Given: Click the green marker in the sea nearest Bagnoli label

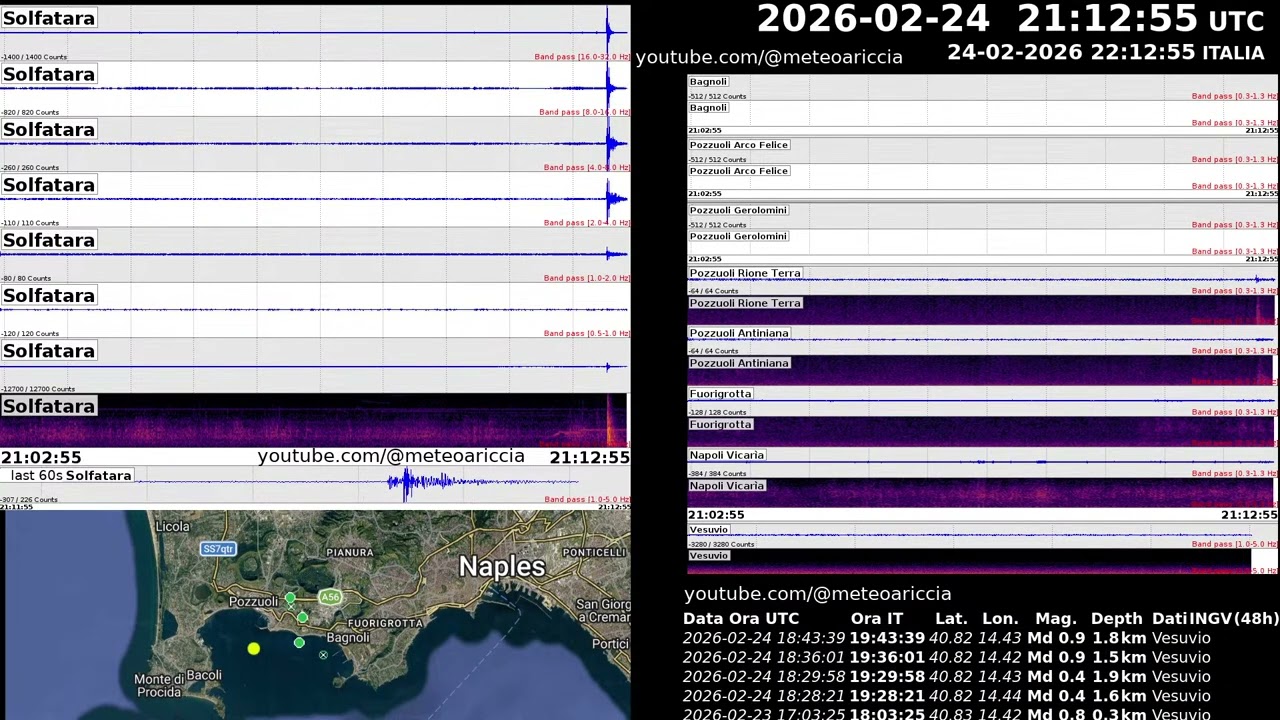Looking at the screenshot, I should (x=299, y=643).
